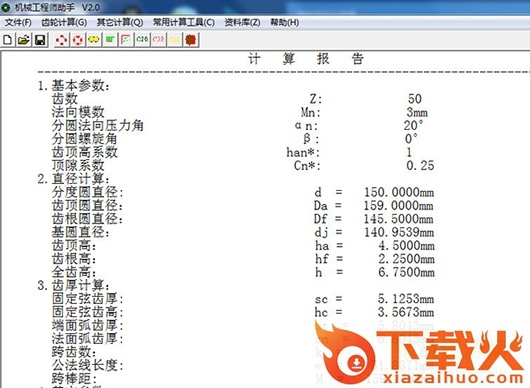530x388 pixels.
Task: Click the yellow oval toolbar icon
Action: coord(94,40)
